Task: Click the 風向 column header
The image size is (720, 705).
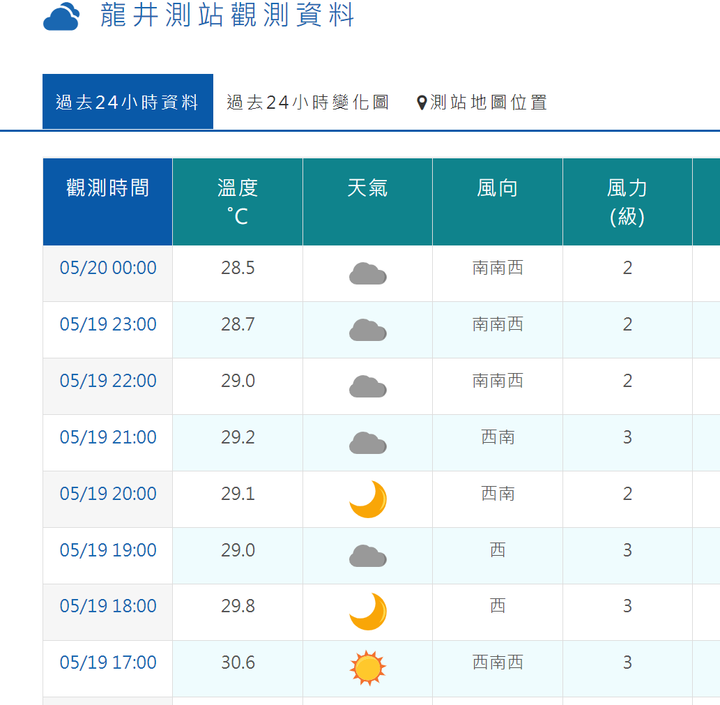Action: [x=497, y=202]
